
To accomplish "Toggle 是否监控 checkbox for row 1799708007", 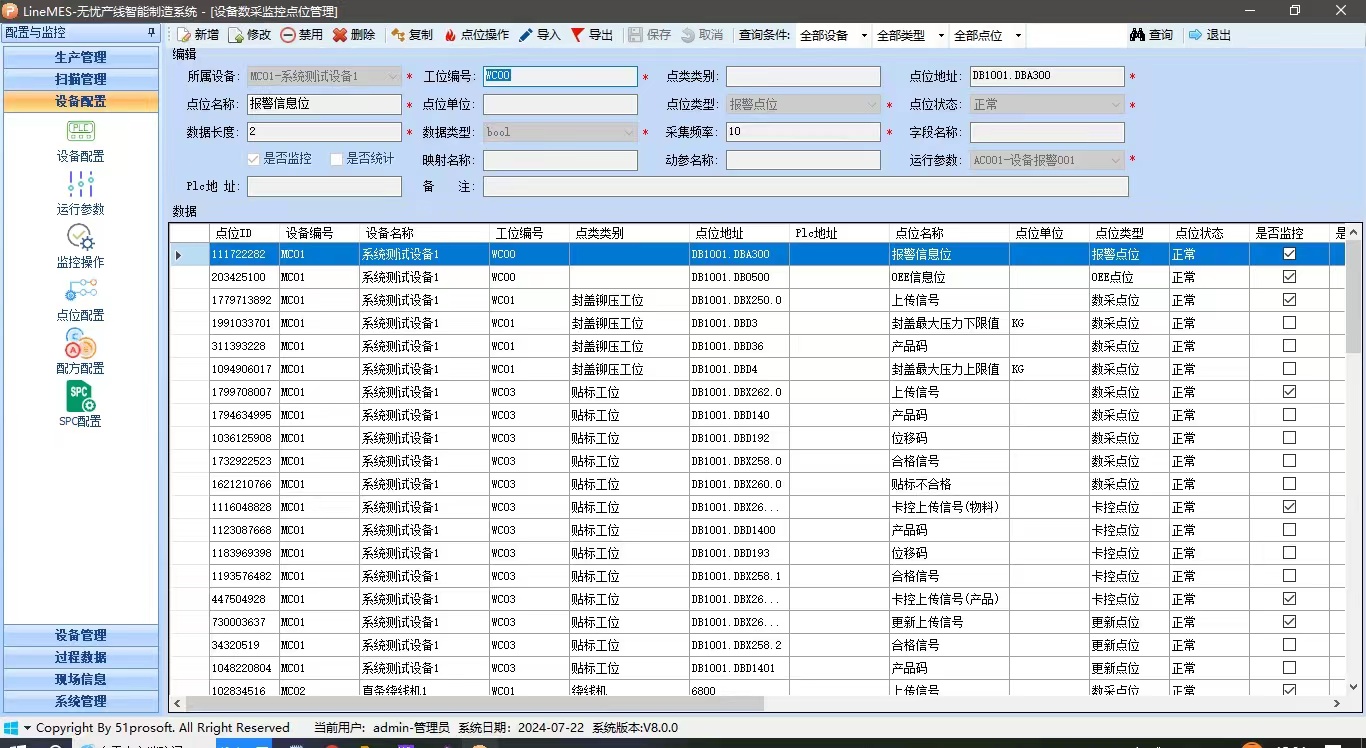I will 1289,392.
